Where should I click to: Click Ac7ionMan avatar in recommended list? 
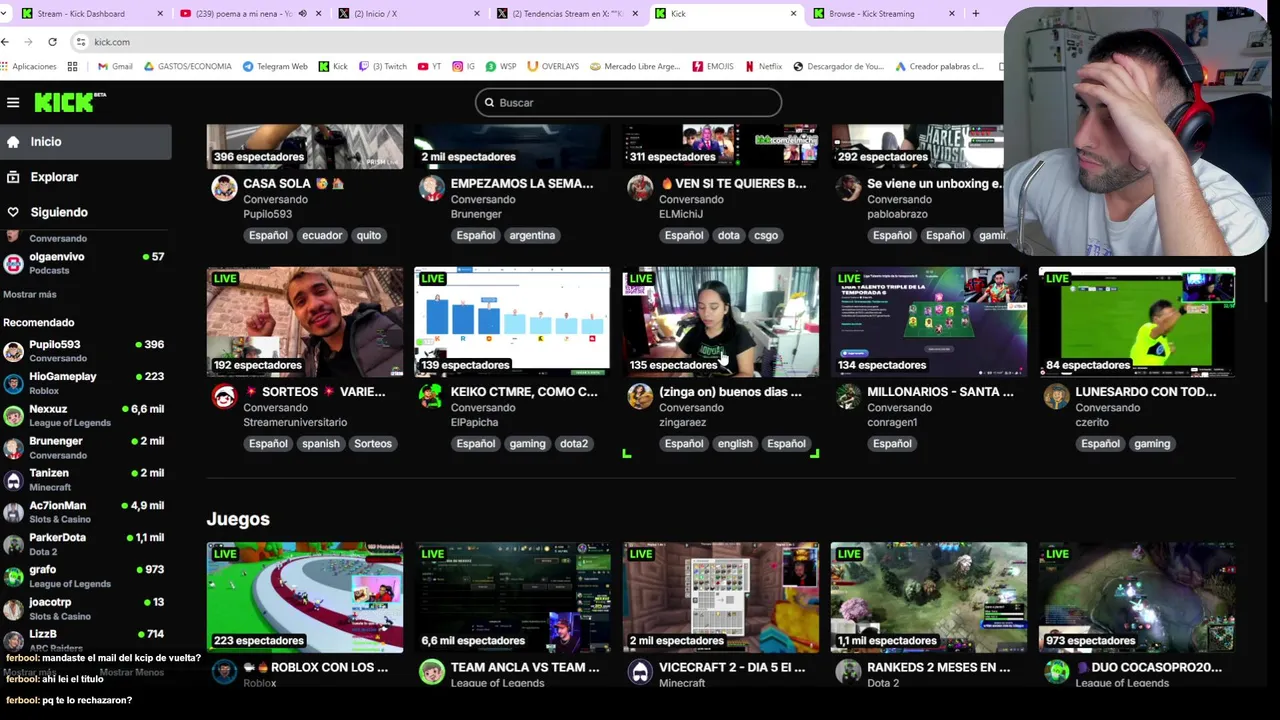(x=13, y=512)
